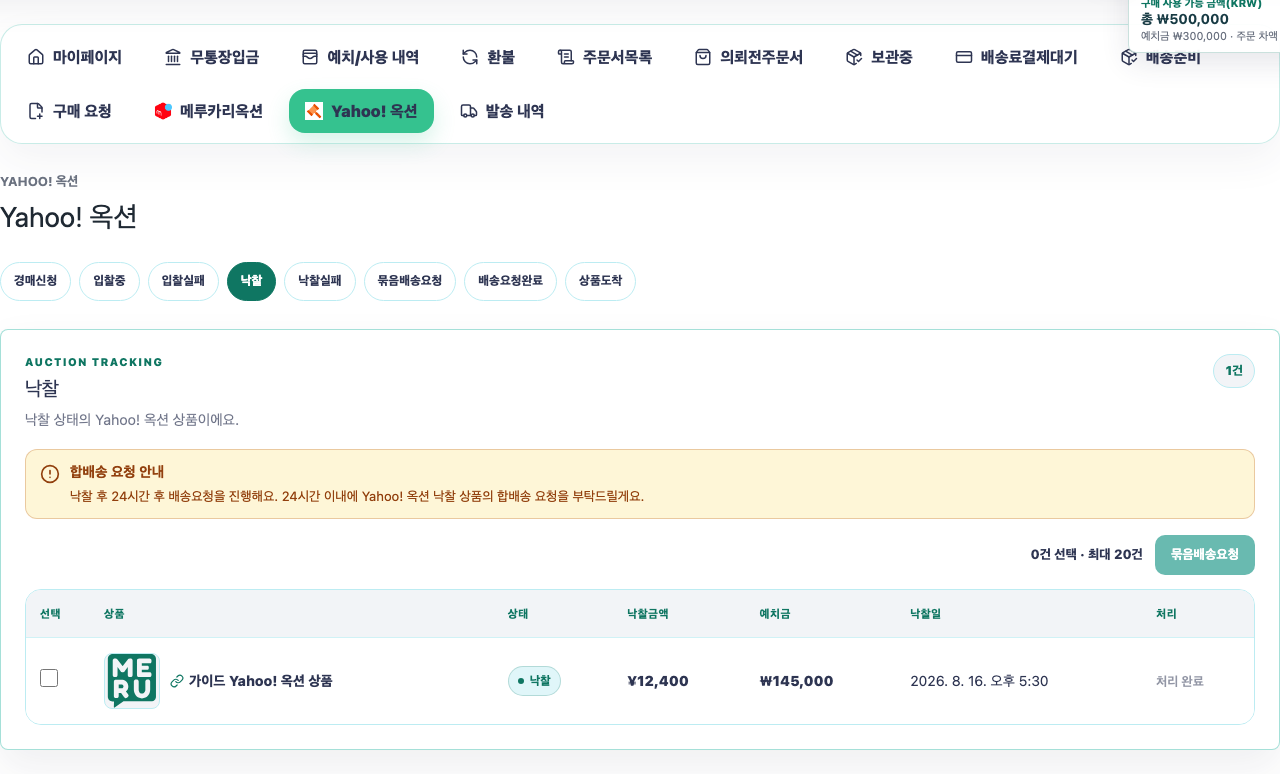Click the 1건 count badge
Screen dimensions: 1280x774
pyautogui.click(x=1234, y=371)
